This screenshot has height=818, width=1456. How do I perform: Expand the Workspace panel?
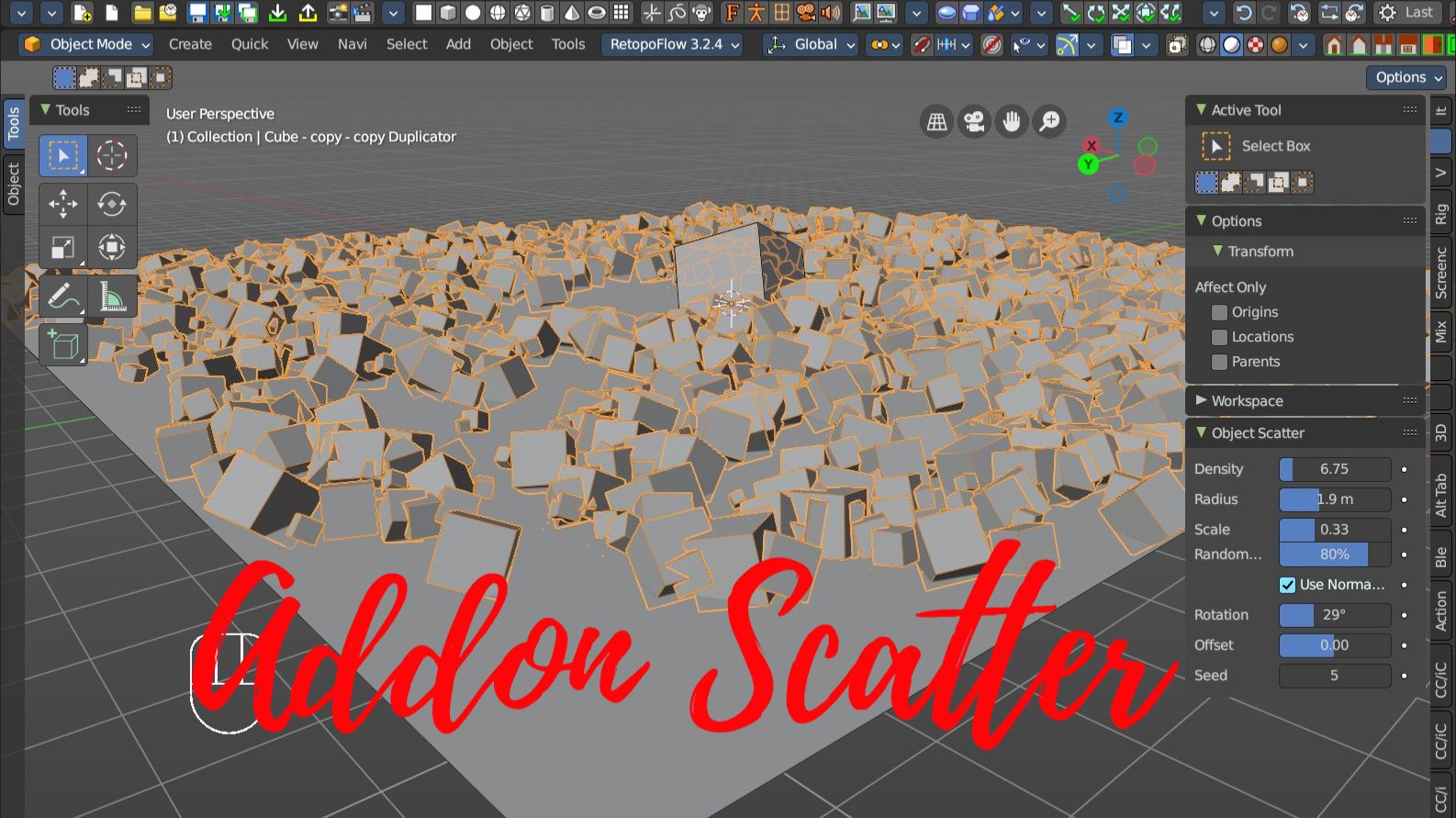(x=1201, y=400)
